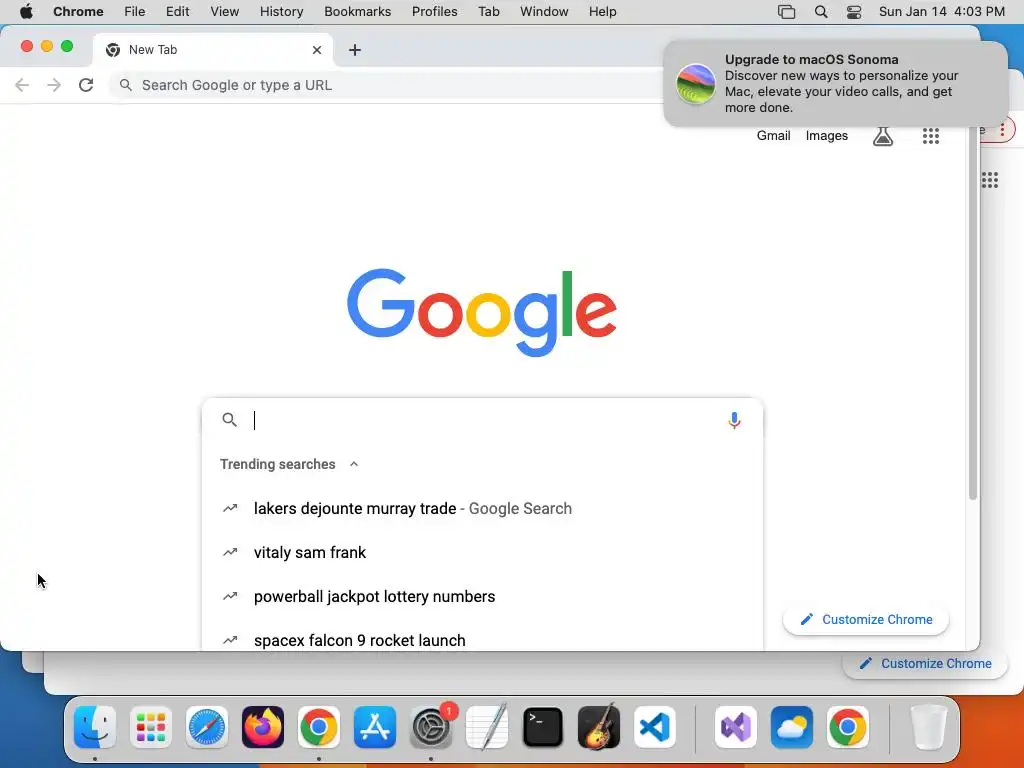Click the screen mirroring icon in menu bar
Image resolution: width=1024 pixels, height=768 pixels.
click(786, 12)
